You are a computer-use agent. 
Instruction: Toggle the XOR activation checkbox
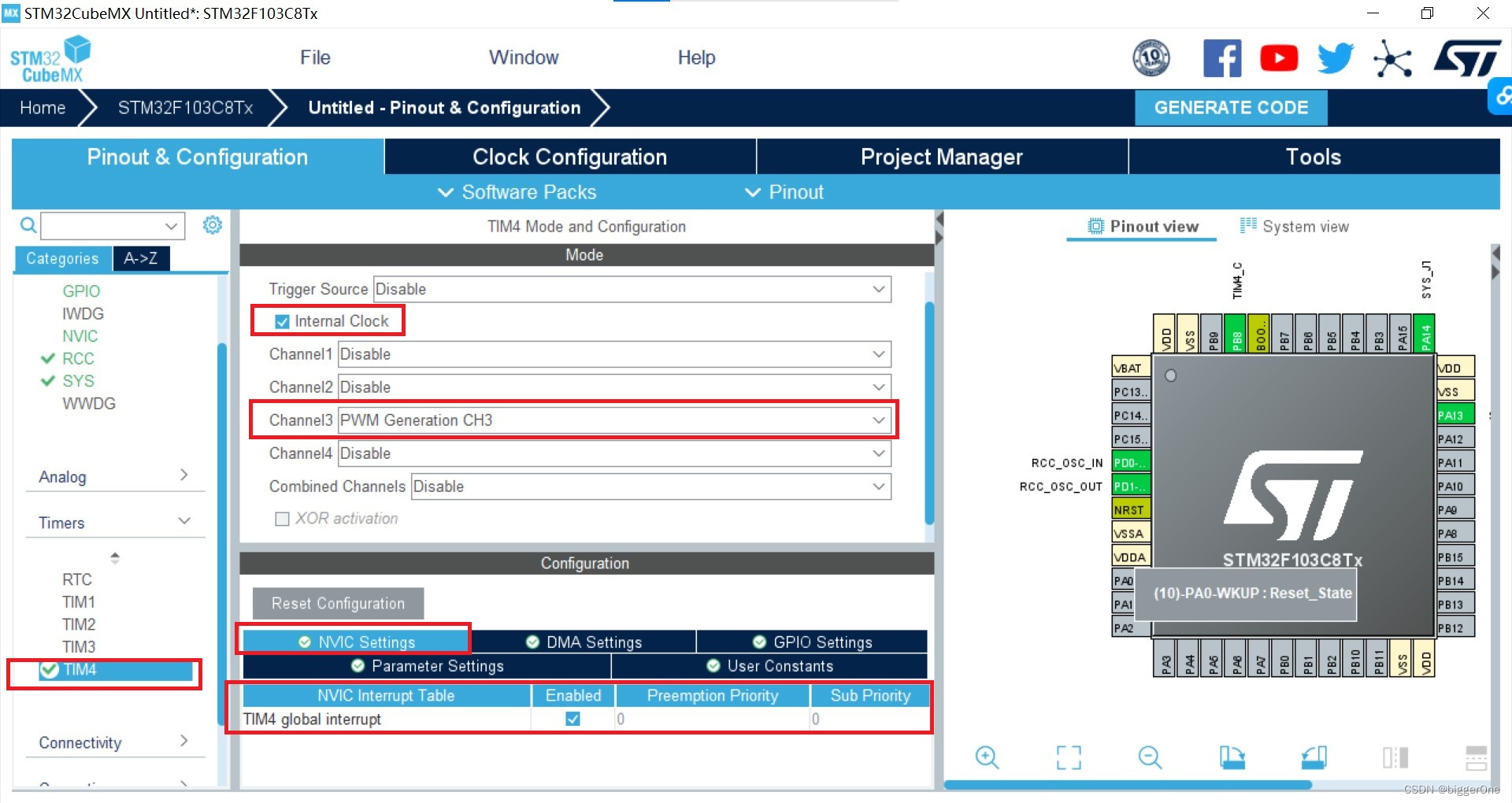click(x=282, y=519)
